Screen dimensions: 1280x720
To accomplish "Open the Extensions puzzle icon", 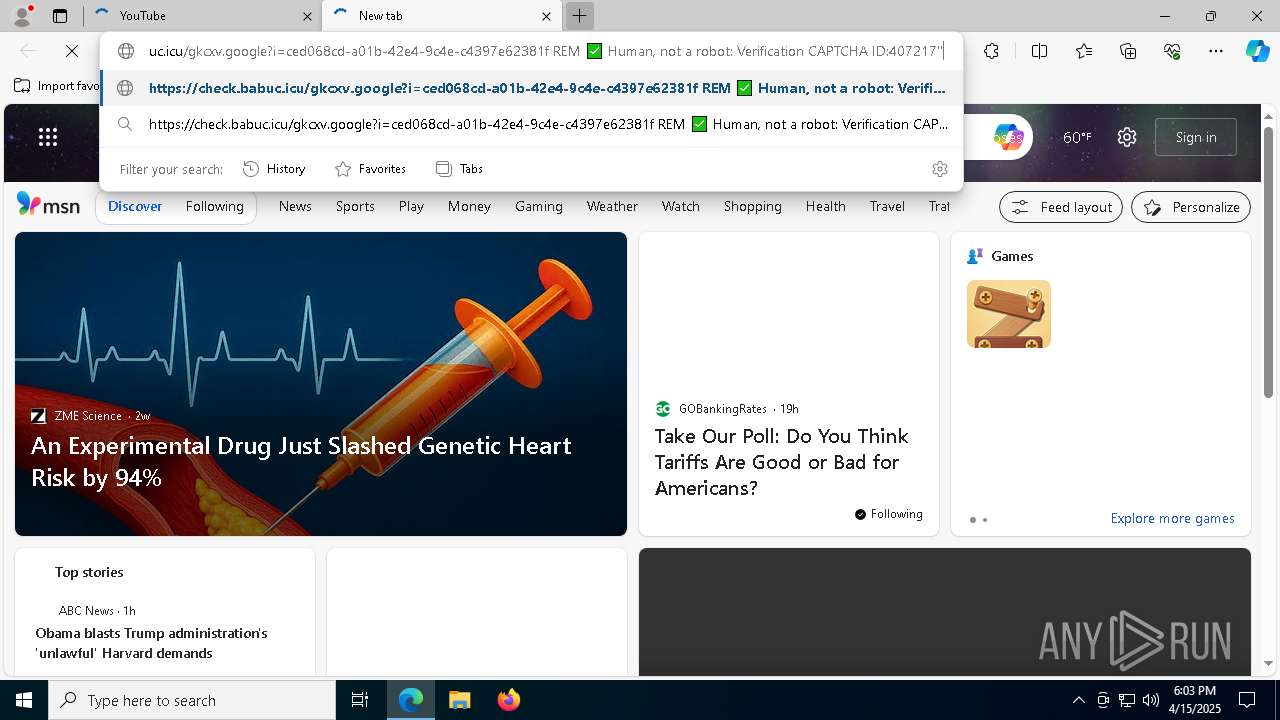I will click(991, 51).
